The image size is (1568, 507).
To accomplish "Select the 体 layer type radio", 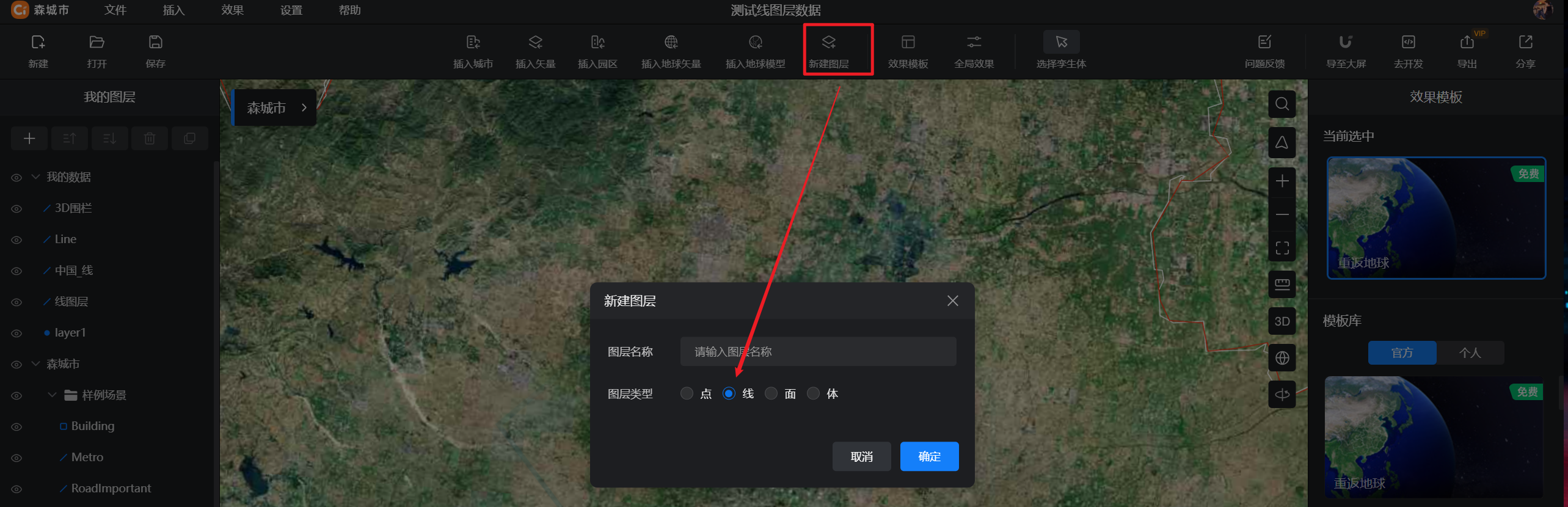I will [x=813, y=393].
